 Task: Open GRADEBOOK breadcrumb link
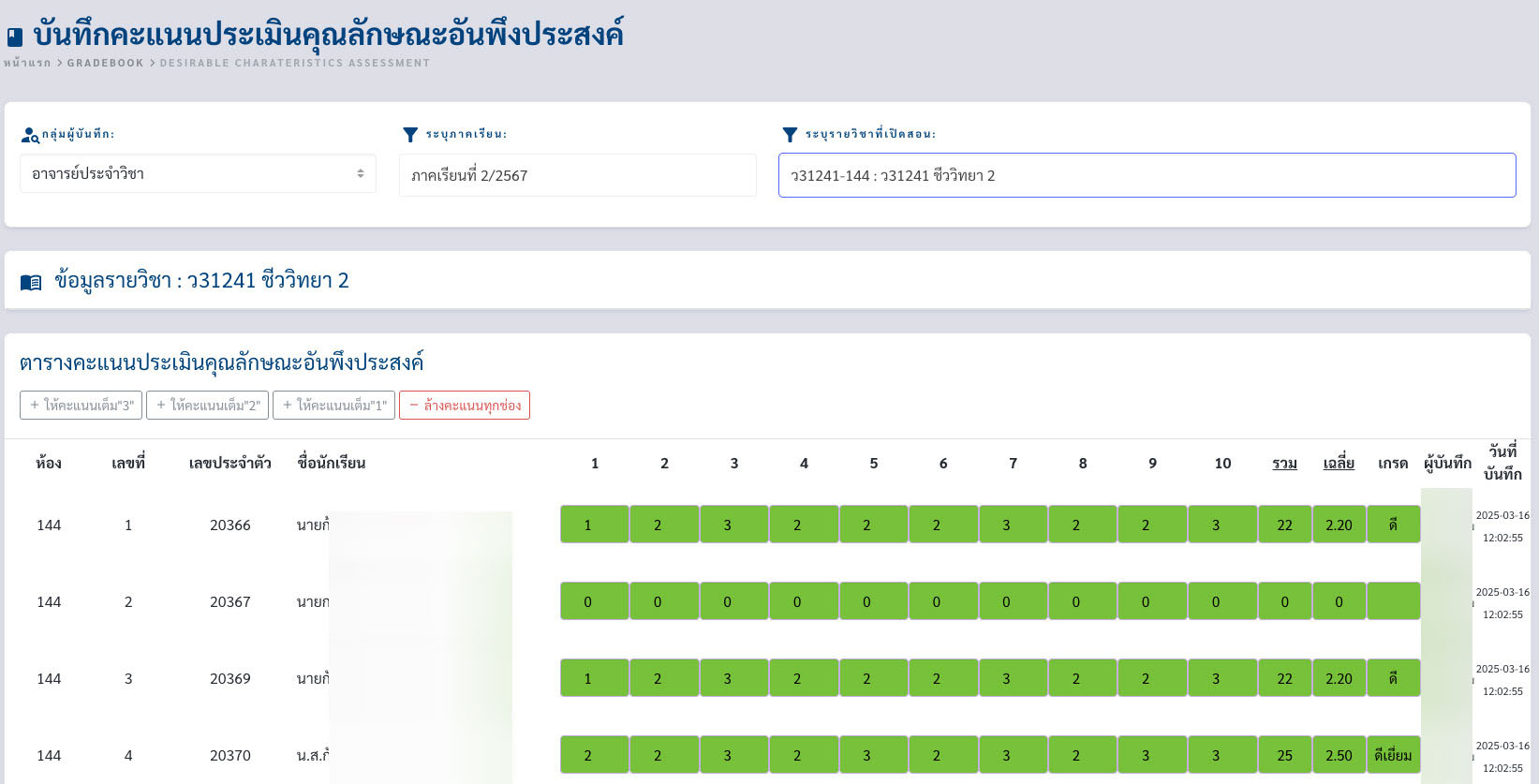pos(105,63)
